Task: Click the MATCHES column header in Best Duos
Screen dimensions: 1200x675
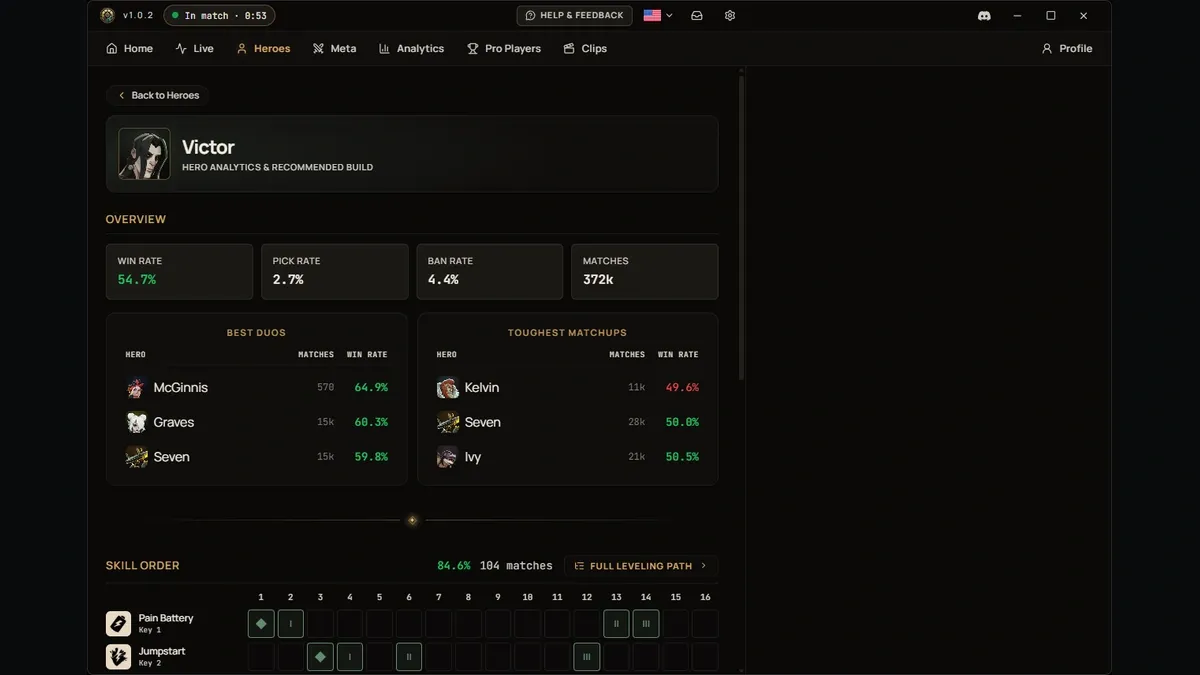Action: click(316, 355)
